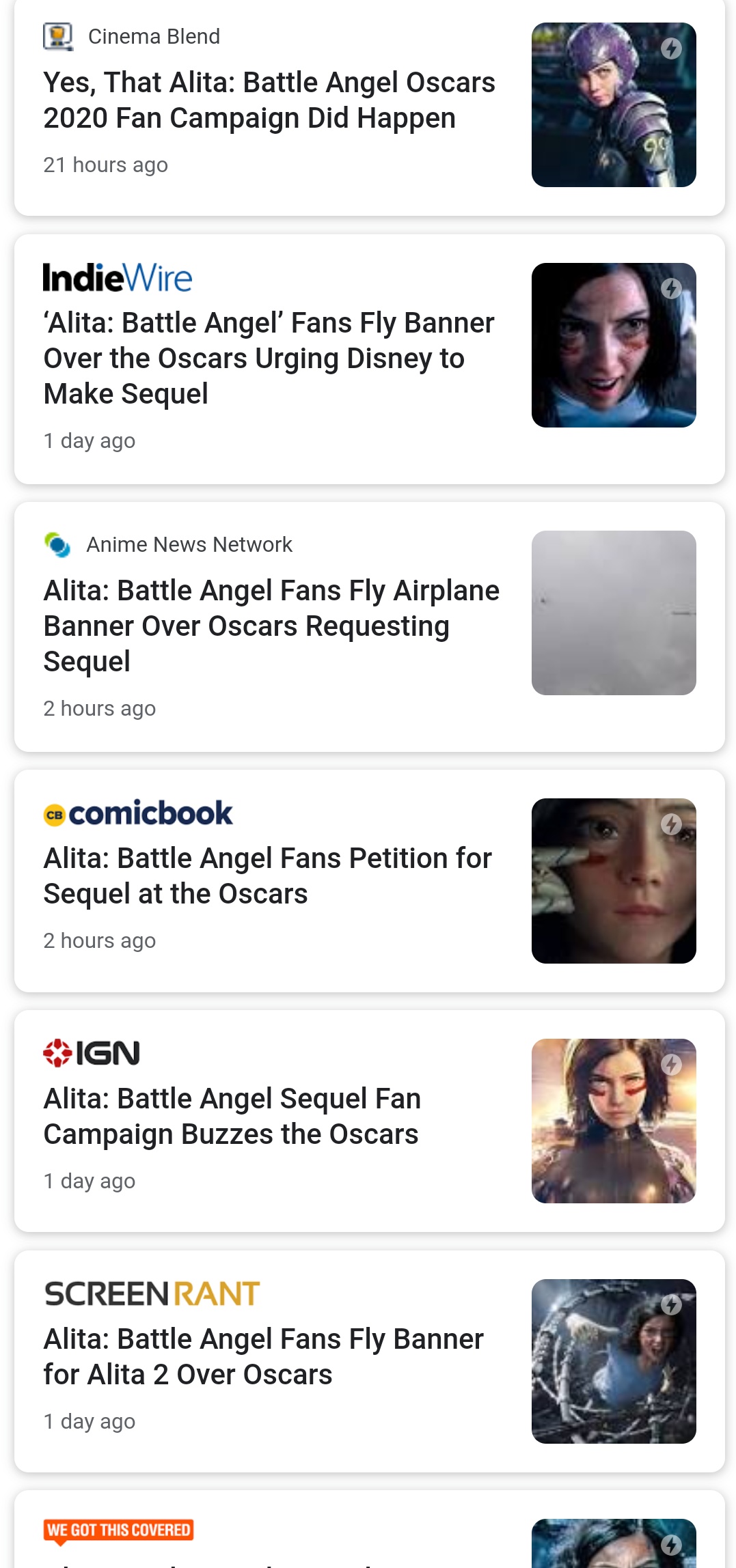Read 'Fans Fly Banner for Alita 2' story
The image size is (736, 1568).
(264, 1356)
